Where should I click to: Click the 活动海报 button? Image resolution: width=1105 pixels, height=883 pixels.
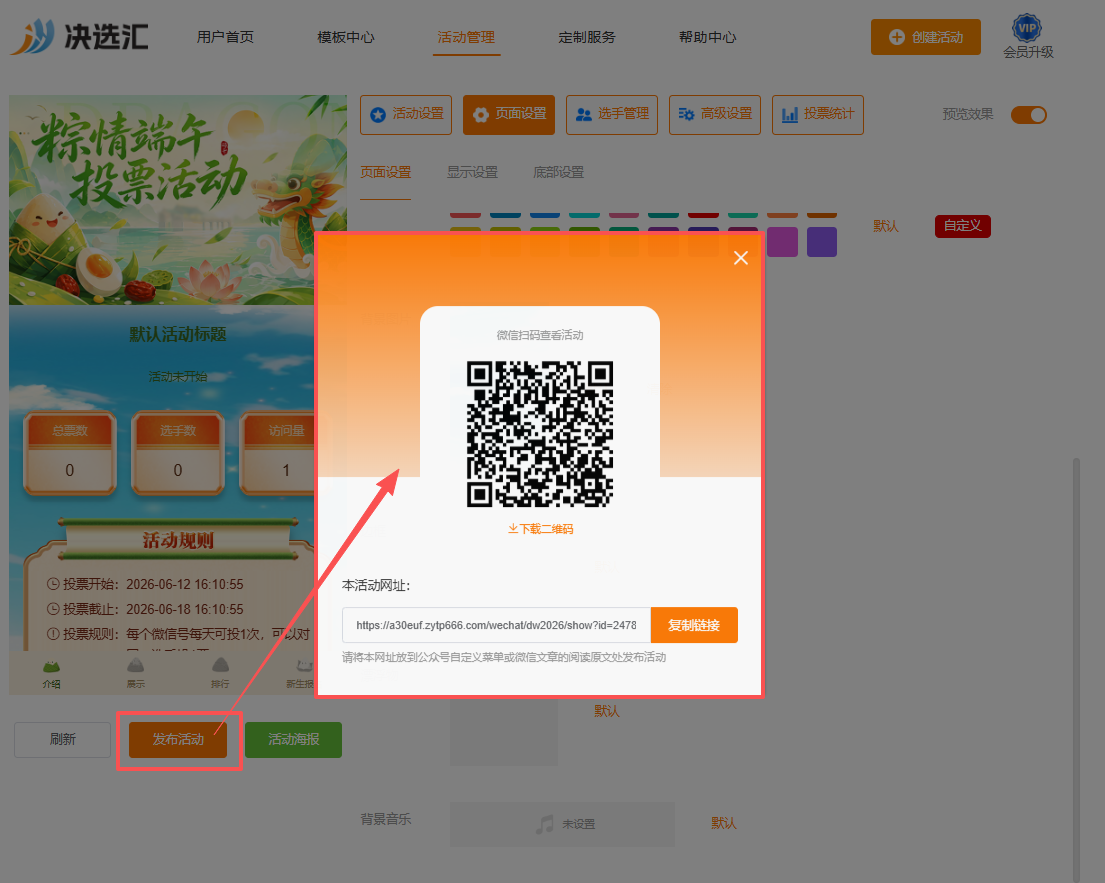(294, 739)
